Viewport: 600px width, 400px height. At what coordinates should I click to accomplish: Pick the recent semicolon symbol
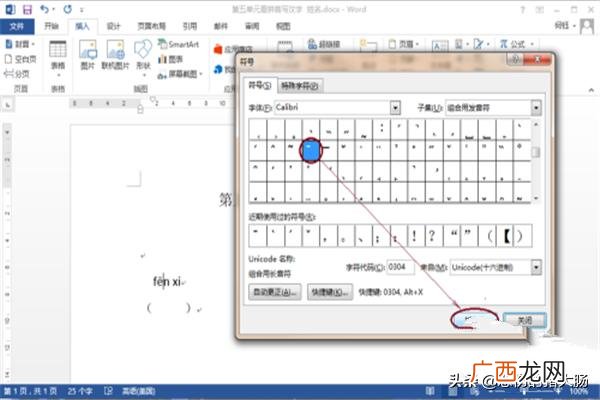pyautogui.click(x=378, y=236)
